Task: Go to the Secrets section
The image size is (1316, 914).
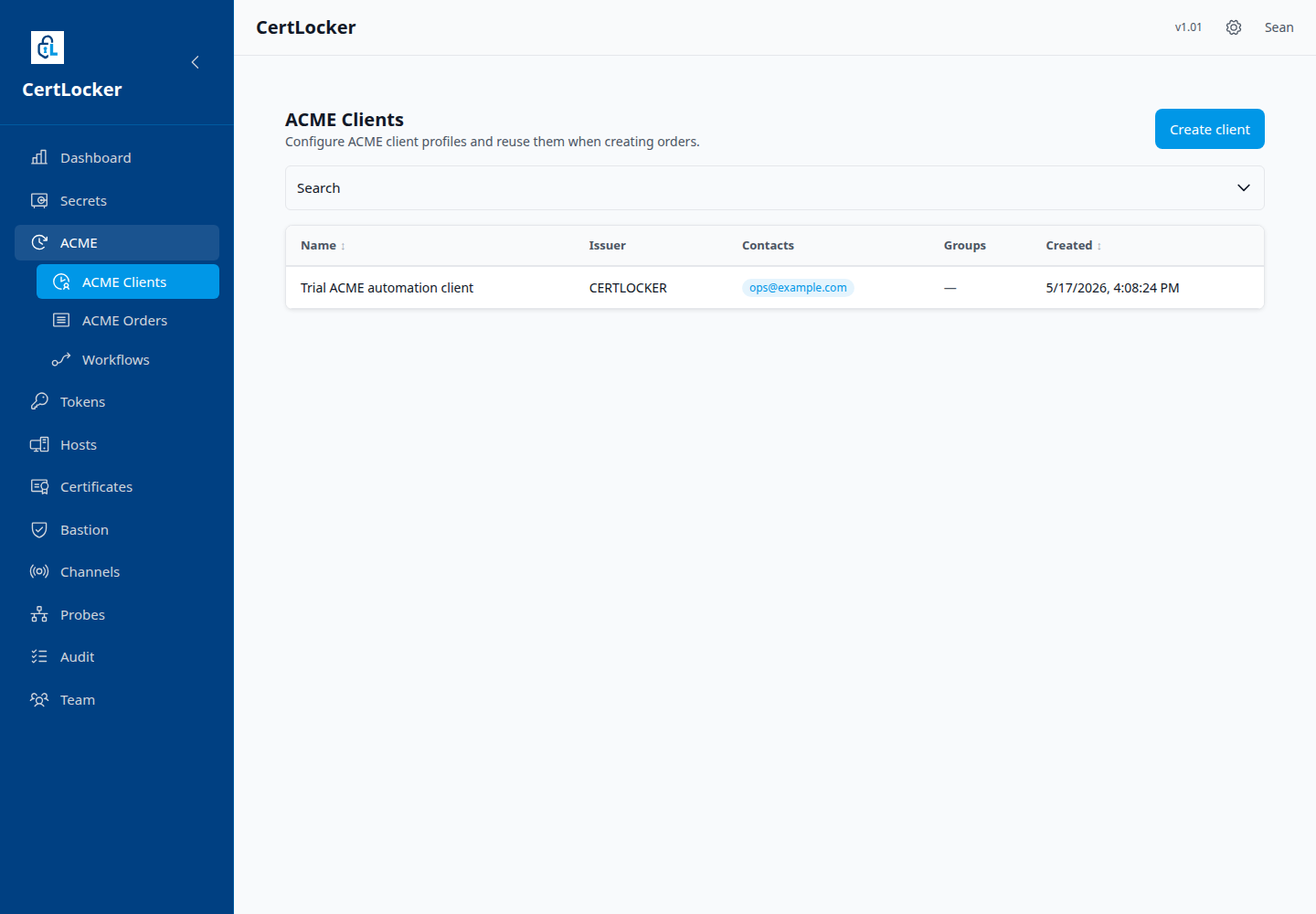Action: click(x=117, y=200)
